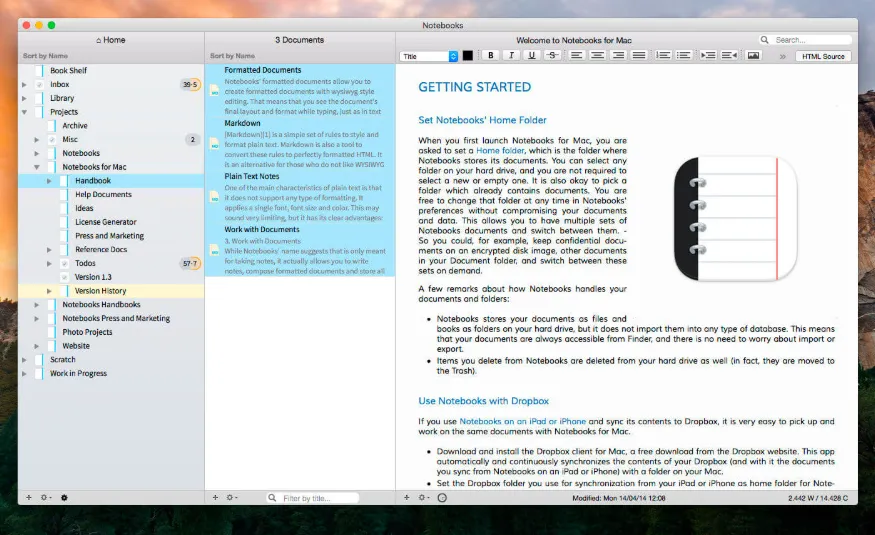Image resolution: width=875 pixels, height=535 pixels.
Task: Select the Plain Text Notes document
Action: (x=300, y=197)
